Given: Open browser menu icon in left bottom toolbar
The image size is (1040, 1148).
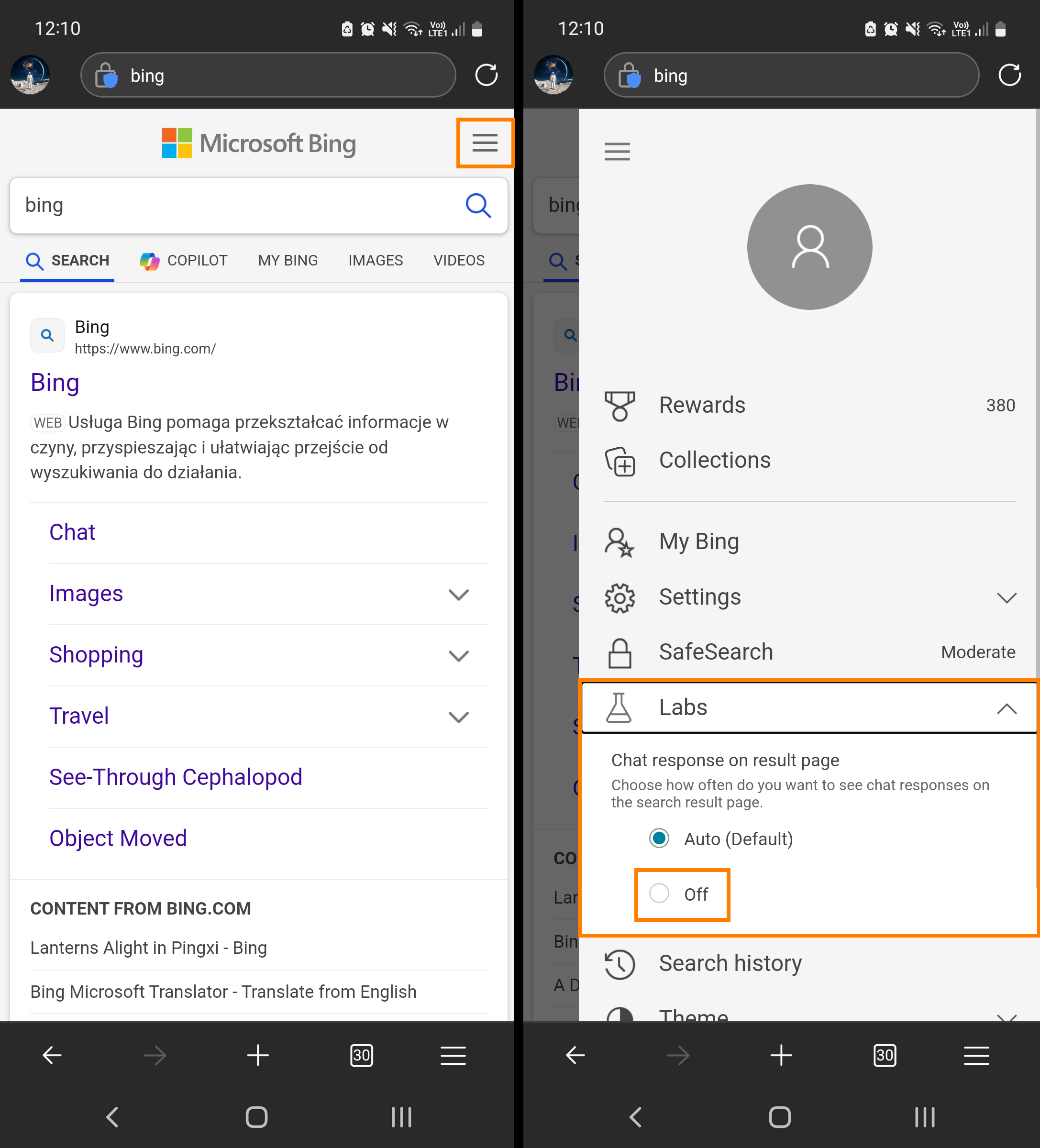Looking at the screenshot, I should coord(453,1055).
